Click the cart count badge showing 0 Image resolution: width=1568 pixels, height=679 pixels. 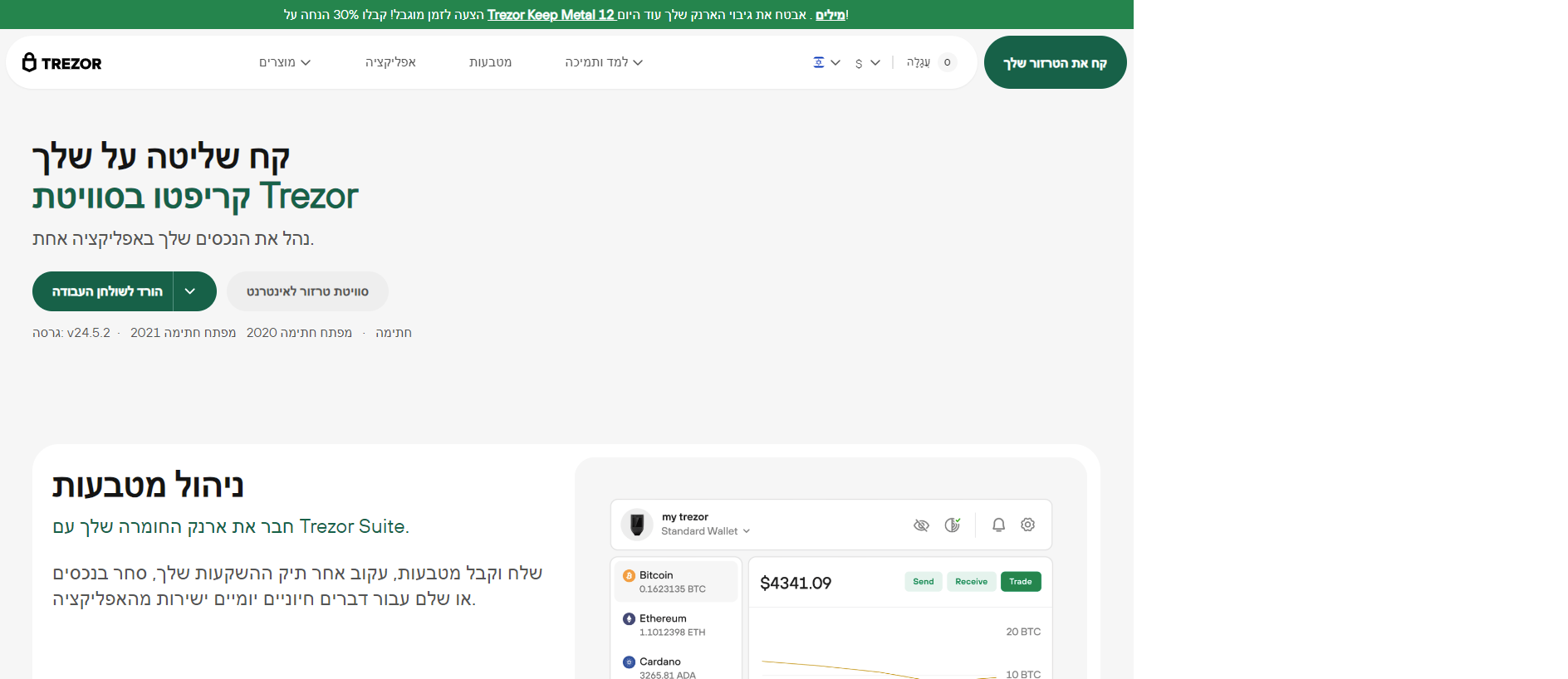pos(947,62)
